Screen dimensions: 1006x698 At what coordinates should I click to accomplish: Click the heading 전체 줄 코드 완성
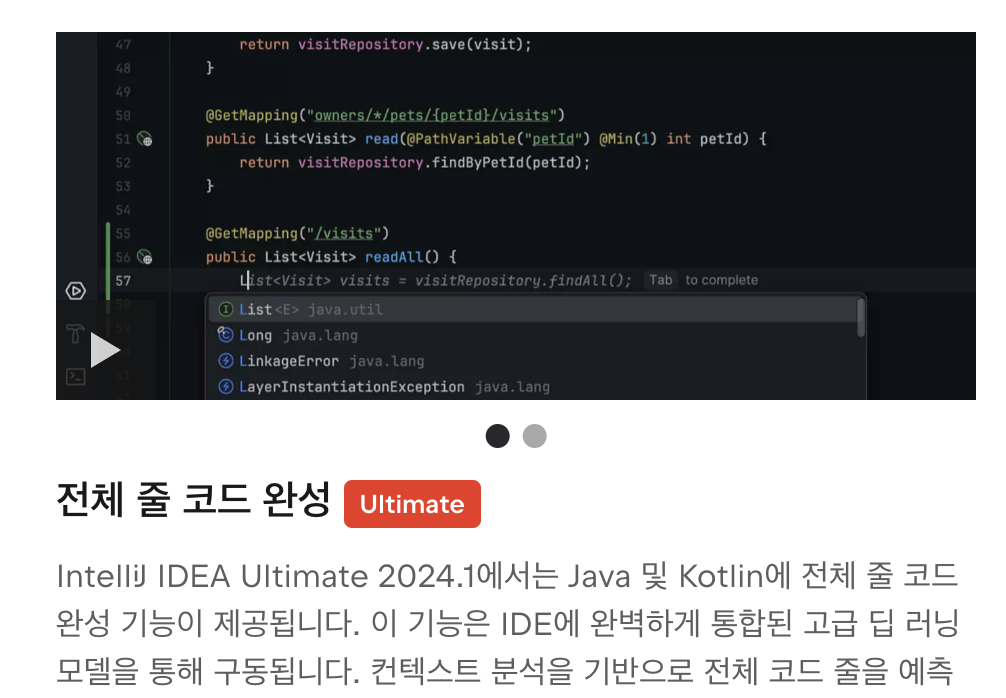pos(193,500)
